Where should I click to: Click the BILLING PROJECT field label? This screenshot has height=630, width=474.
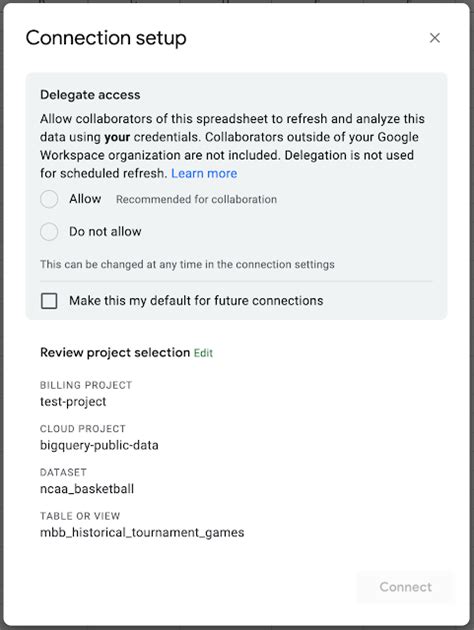pos(86,385)
